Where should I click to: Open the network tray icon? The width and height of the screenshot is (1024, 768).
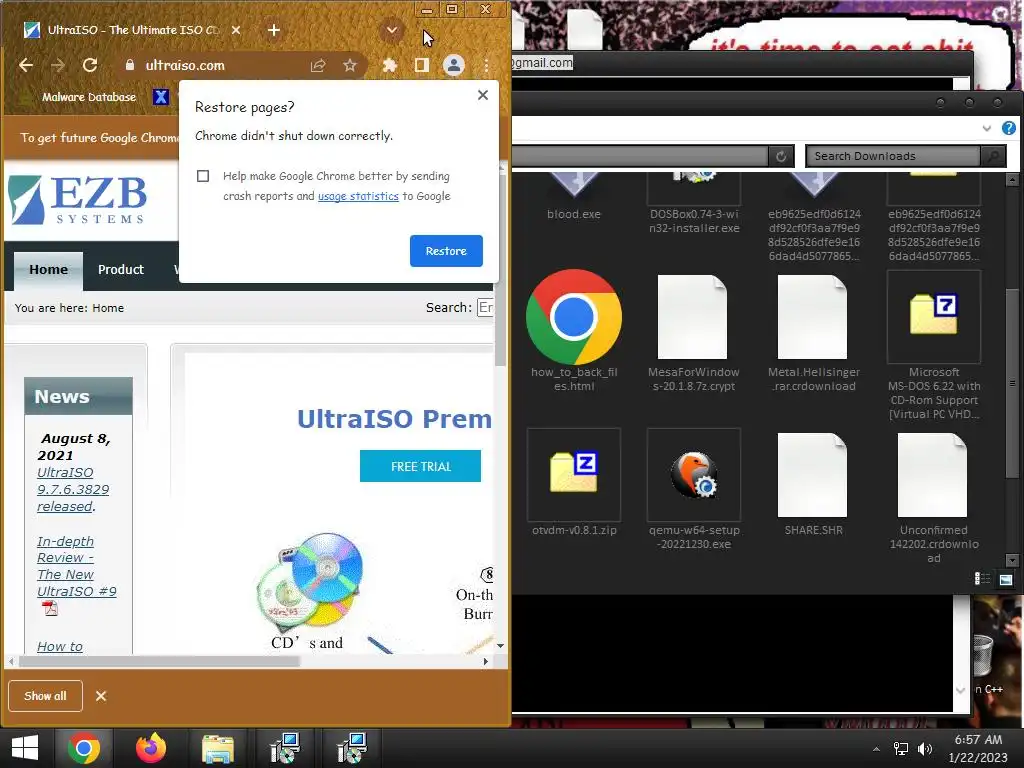pos(901,749)
